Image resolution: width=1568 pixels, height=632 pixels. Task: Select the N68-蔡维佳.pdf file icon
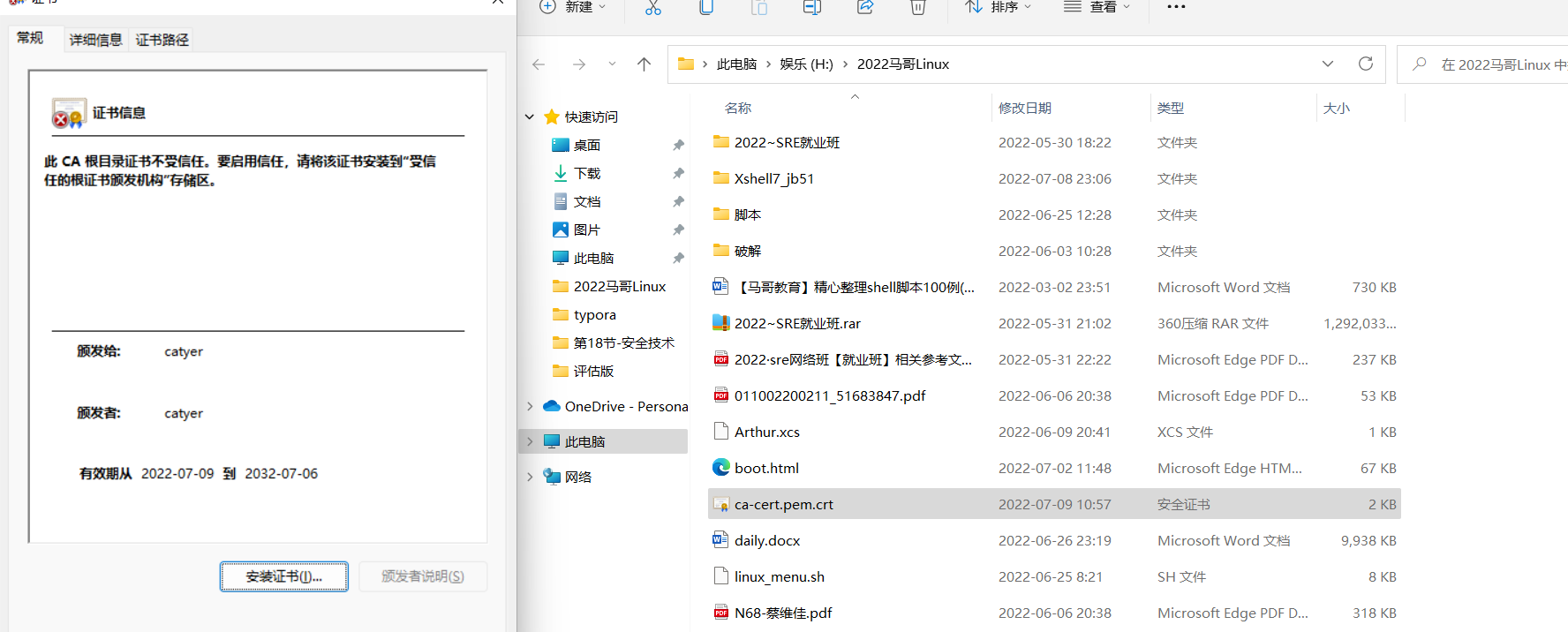(721, 613)
